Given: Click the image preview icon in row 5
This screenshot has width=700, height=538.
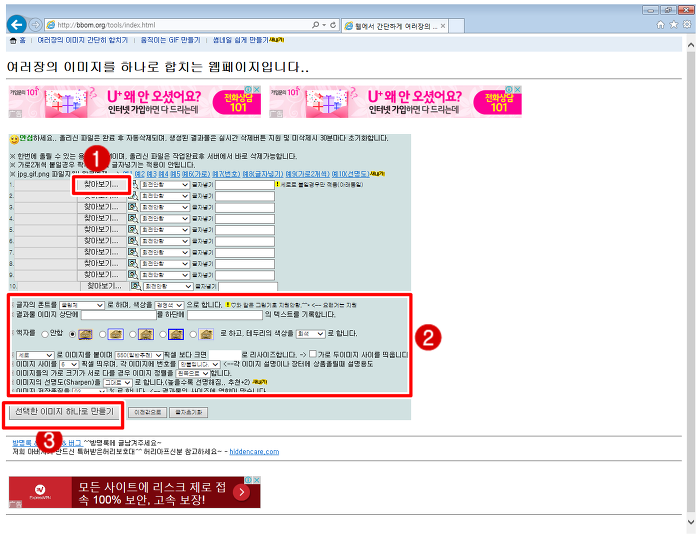Looking at the screenshot, I should pyautogui.click(x=133, y=229).
